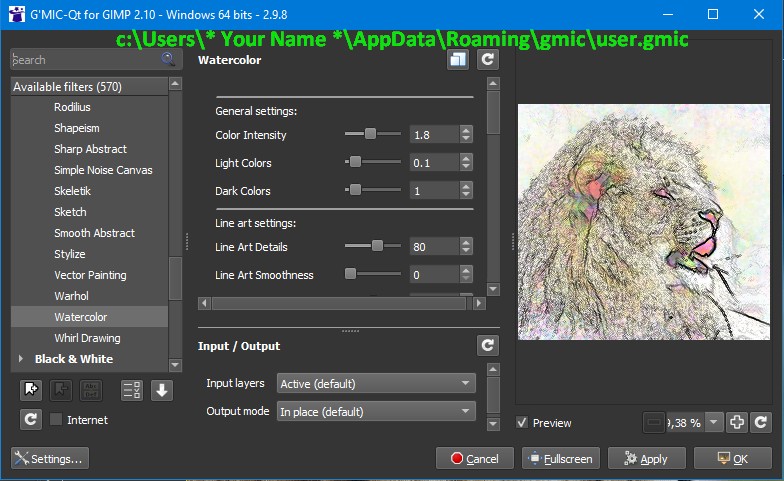Open the Input layers dropdown

[376, 384]
